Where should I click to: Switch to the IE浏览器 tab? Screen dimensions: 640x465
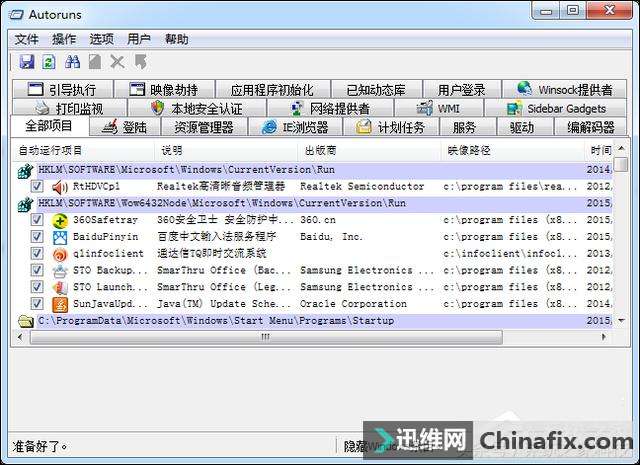tap(295, 127)
